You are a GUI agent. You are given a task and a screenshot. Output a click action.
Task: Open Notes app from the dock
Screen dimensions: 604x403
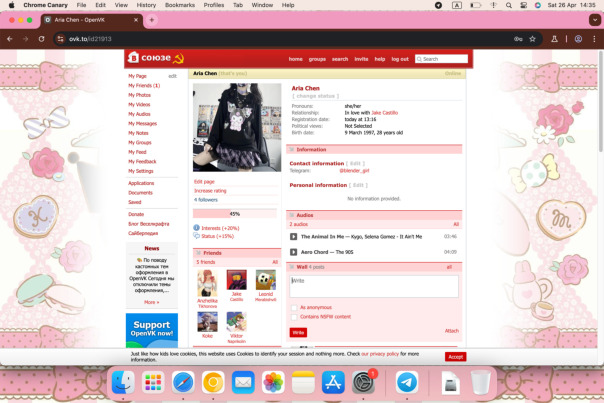pyautogui.click(x=303, y=382)
